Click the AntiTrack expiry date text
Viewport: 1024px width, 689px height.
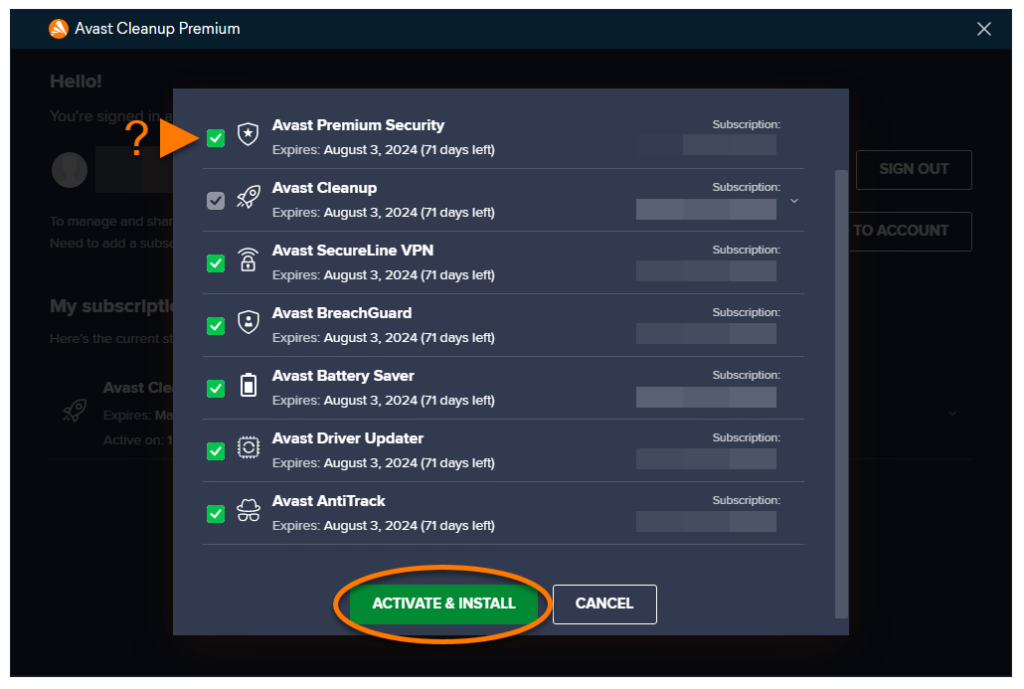coord(383,526)
